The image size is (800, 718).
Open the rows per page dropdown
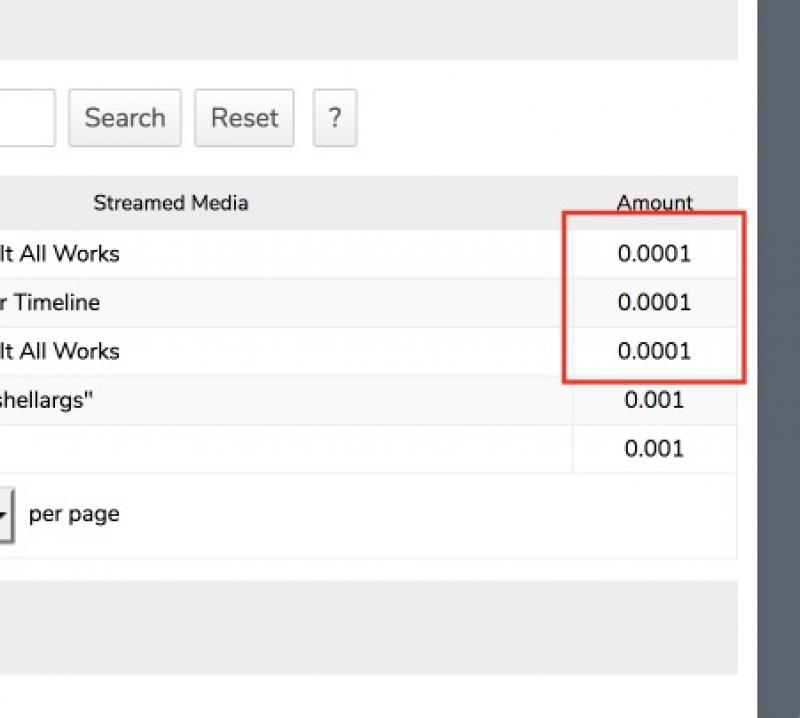(x=5, y=515)
